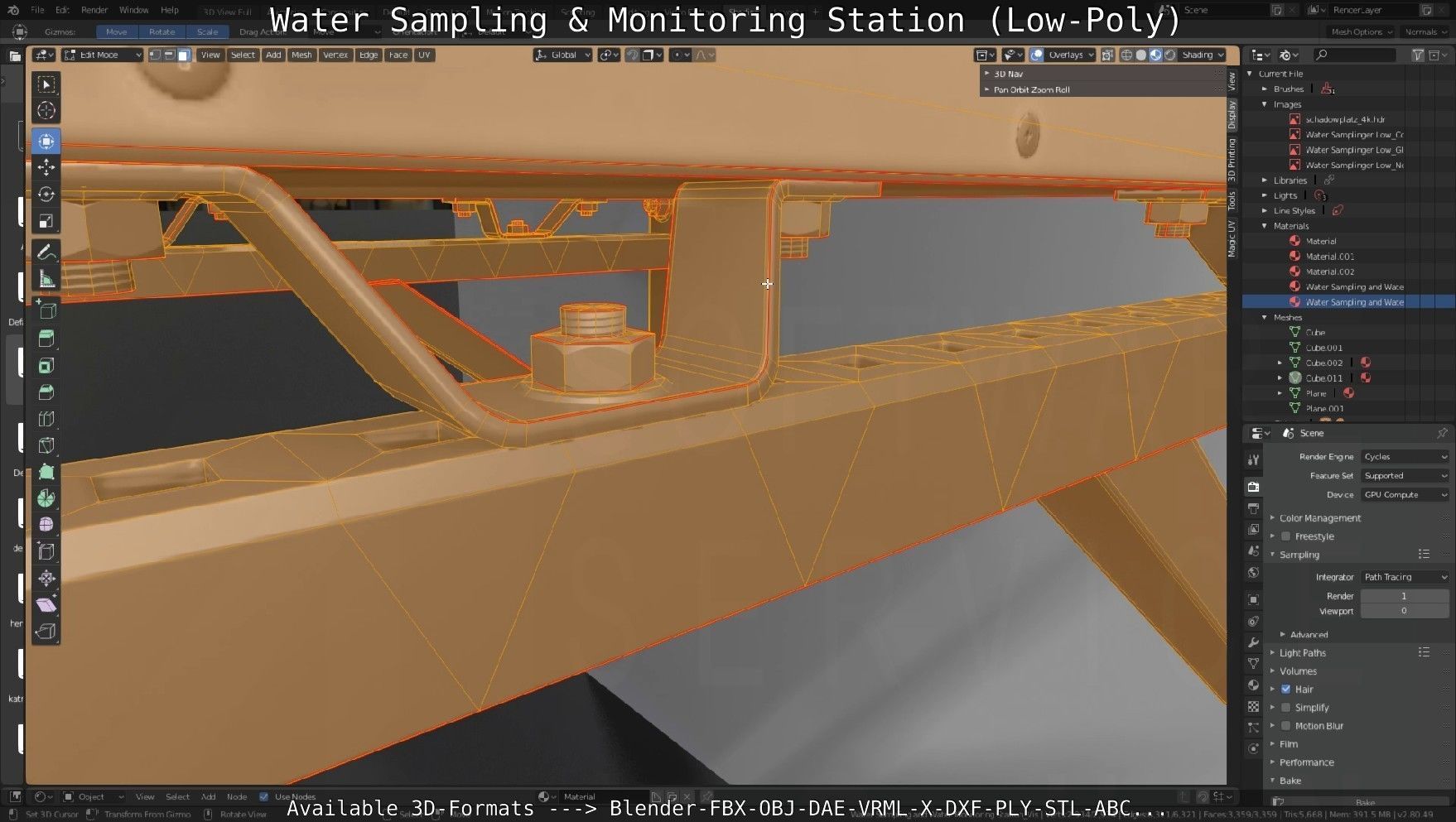Open the Mesh menu in viewport header
The image size is (1456, 822).
(301, 55)
